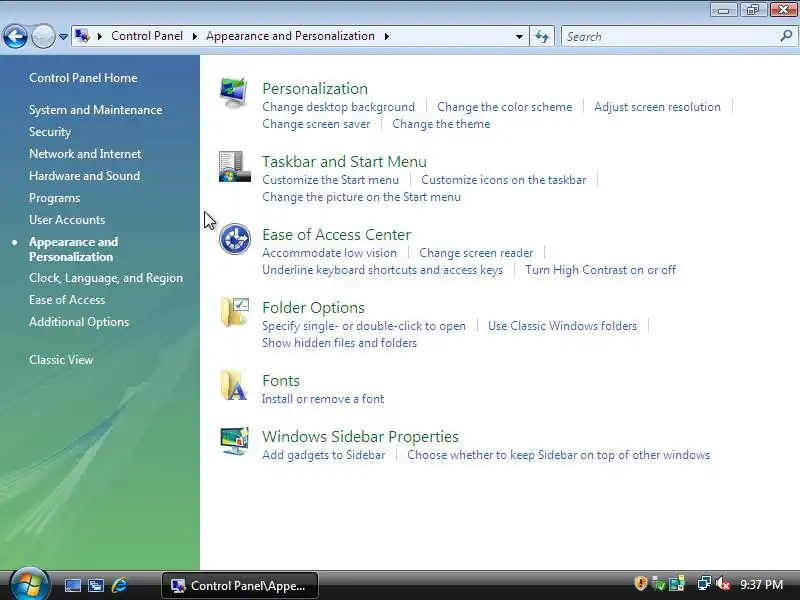
Task: Click Adjust screen resolution
Action: coord(657,107)
